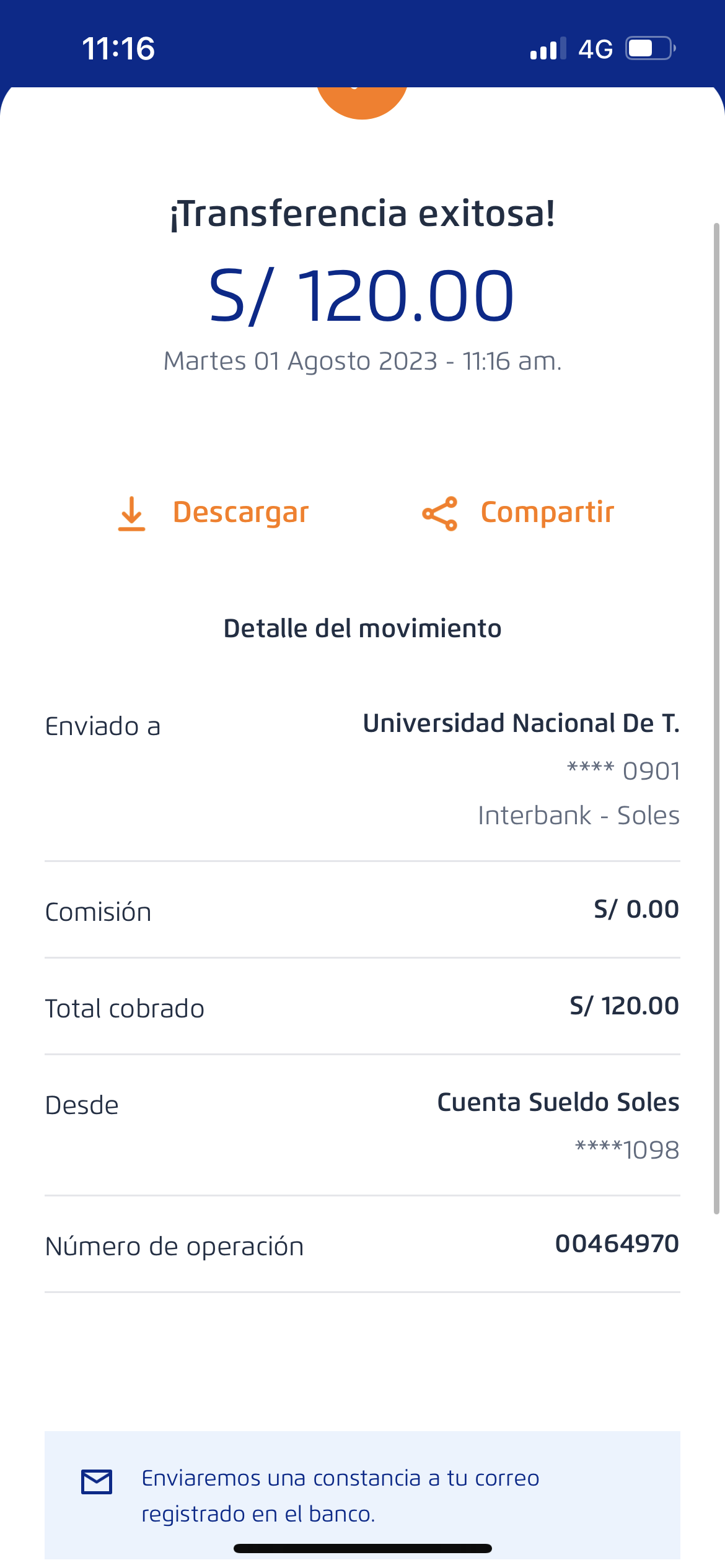Tap the 4G network indicator
Image resolution: width=725 pixels, height=1568 pixels.
click(x=595, y=49)
